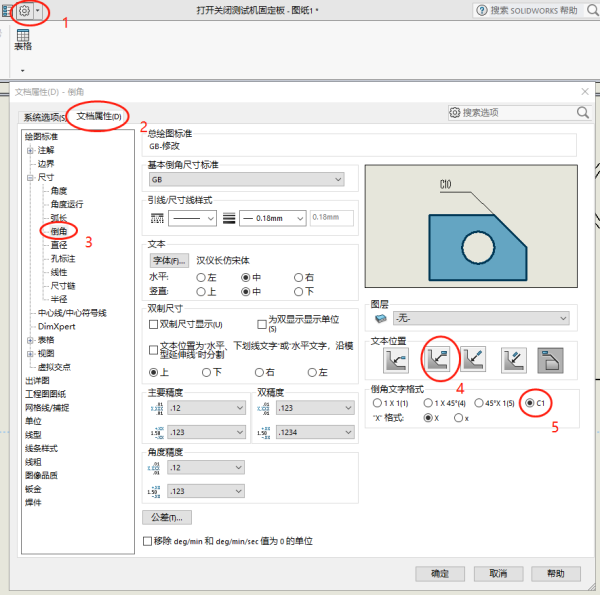Select horizontal 左 radio button
This screenshot has height=595, width=600.
point(201,277)
